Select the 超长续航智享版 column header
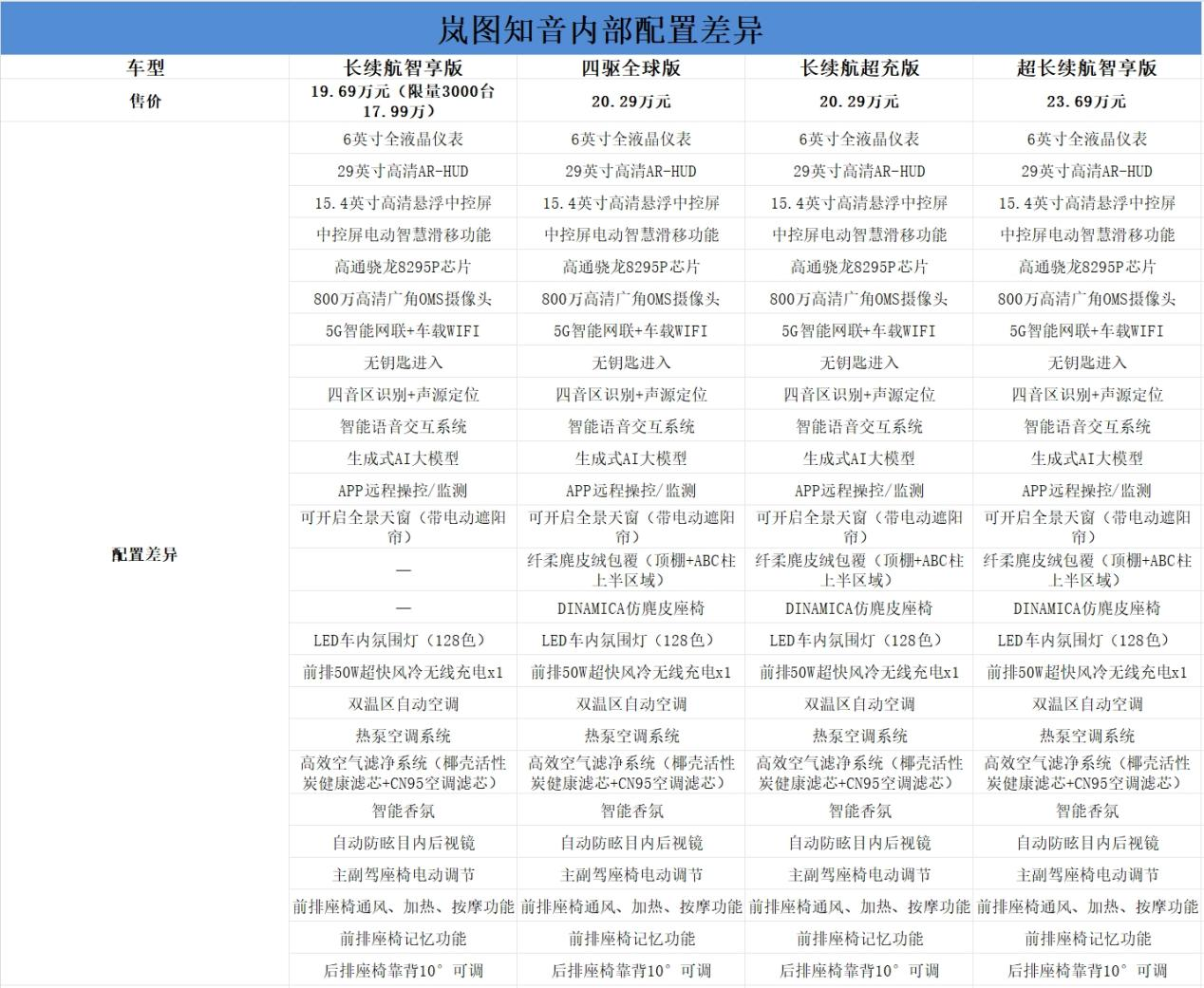The image size is (1204, 988). point(1087,67)
